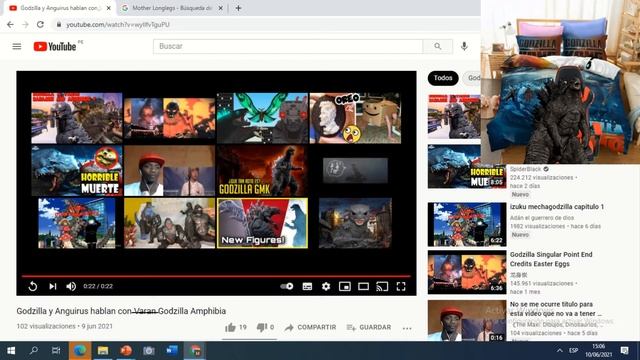Select the GODZILLA GMK end-screen video
The height and width of the screenshot is (360, 640).
(x=262, y=171)
